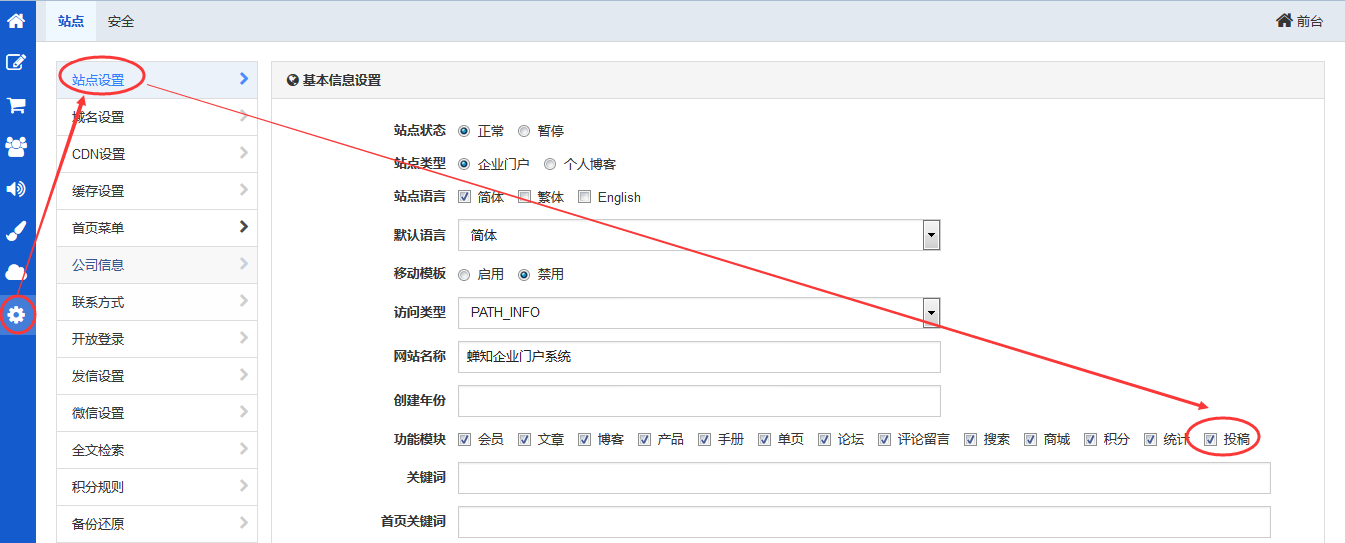Screen dimensions: 1345x543
Task: Open 缓存设置 menu item
Action: pyautogui.click(x=157, y=191)
